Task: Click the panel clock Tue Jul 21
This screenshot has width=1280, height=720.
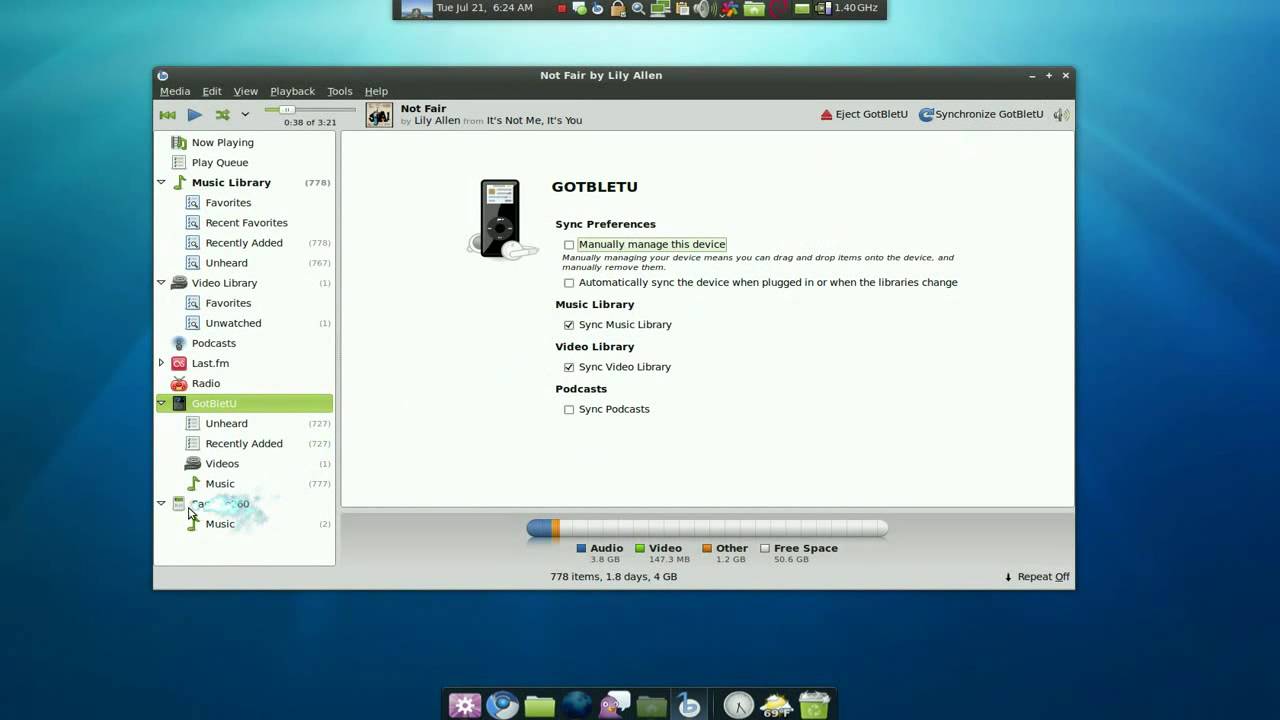Action: [x=484, y=8]
